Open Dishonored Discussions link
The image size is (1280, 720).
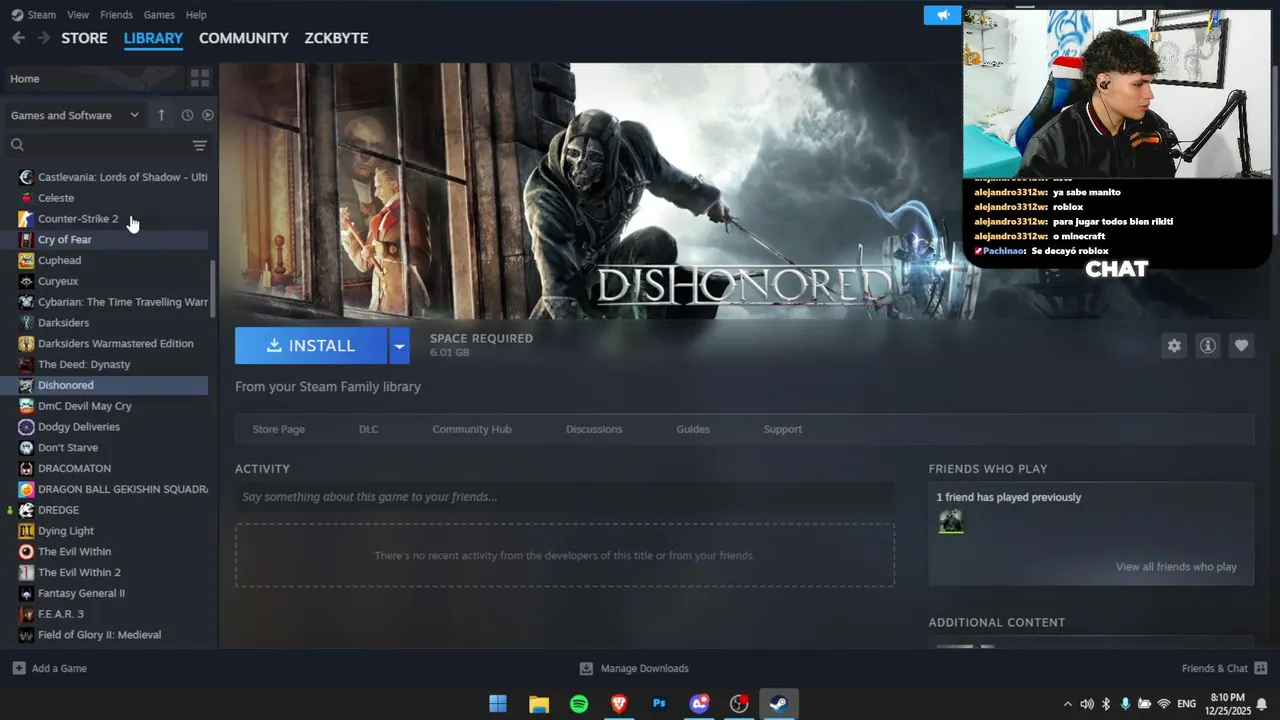click(594, 429)
